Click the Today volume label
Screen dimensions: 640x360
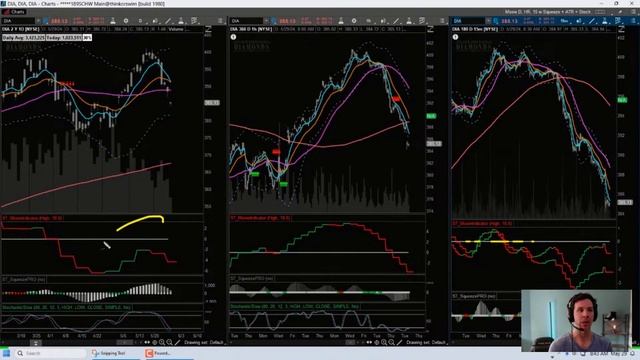tap(63, 38)
